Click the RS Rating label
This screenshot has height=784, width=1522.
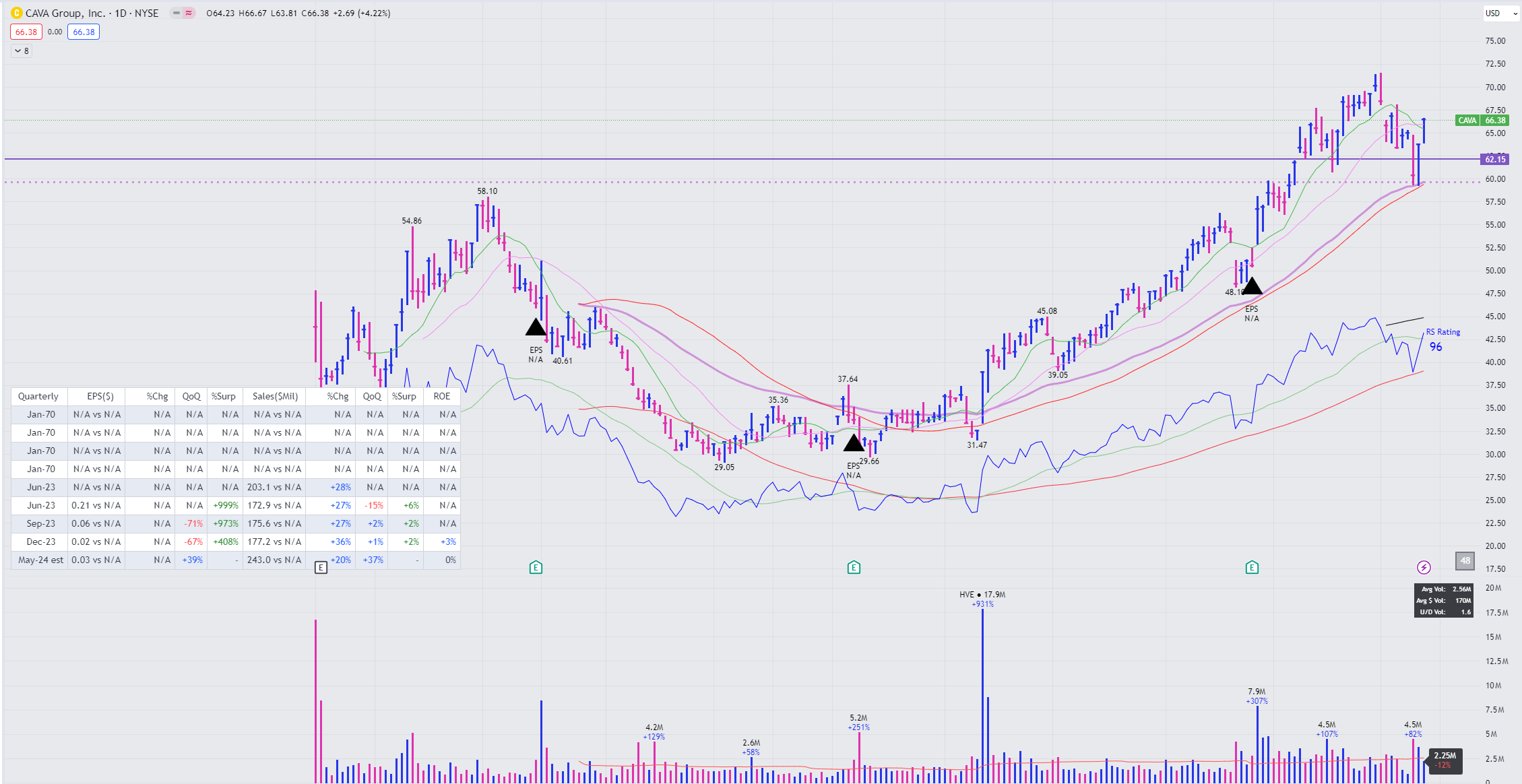click(x=1443, y=332)
